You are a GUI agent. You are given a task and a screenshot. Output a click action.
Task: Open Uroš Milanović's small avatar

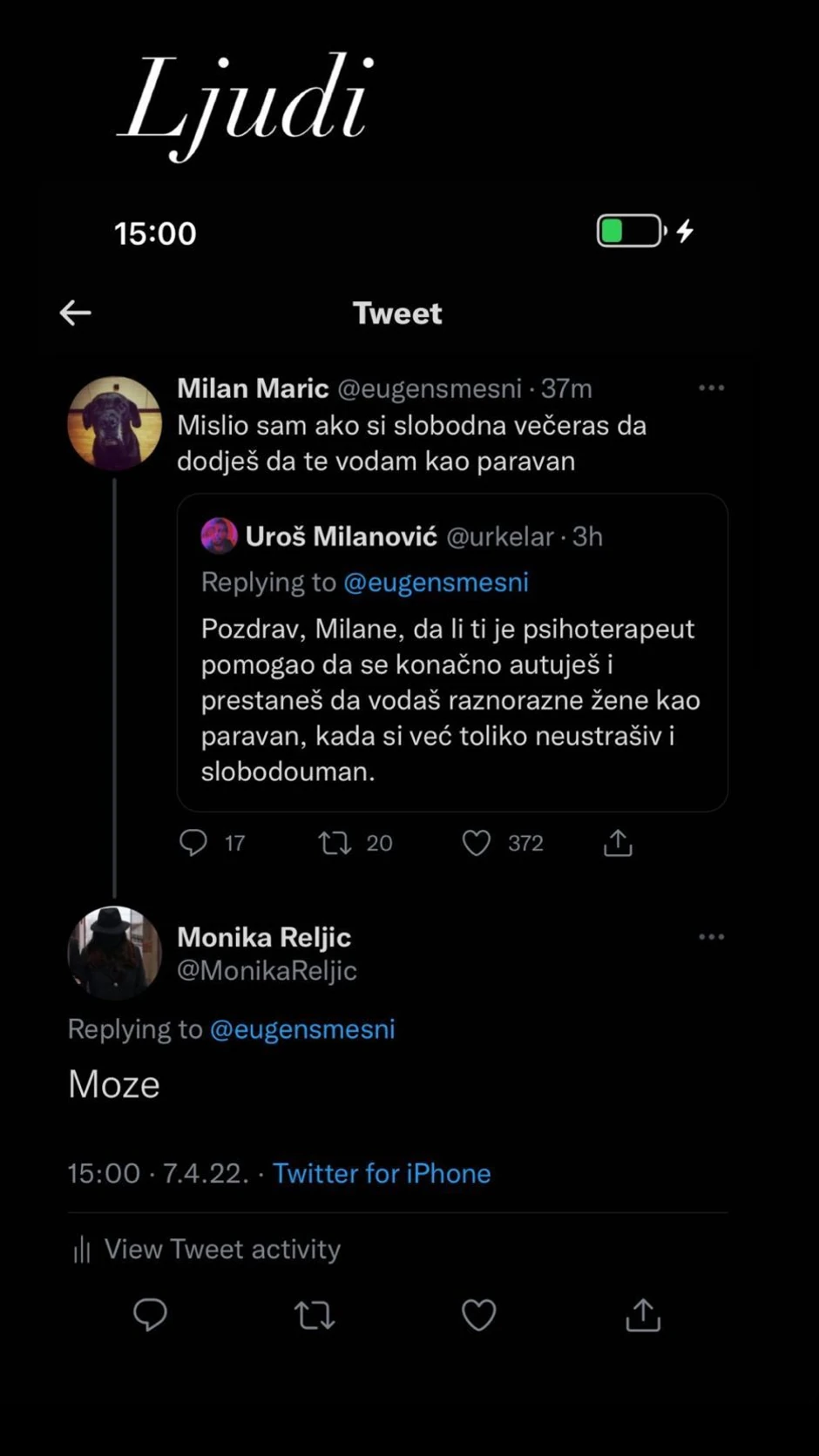click(x=220, y=536)
